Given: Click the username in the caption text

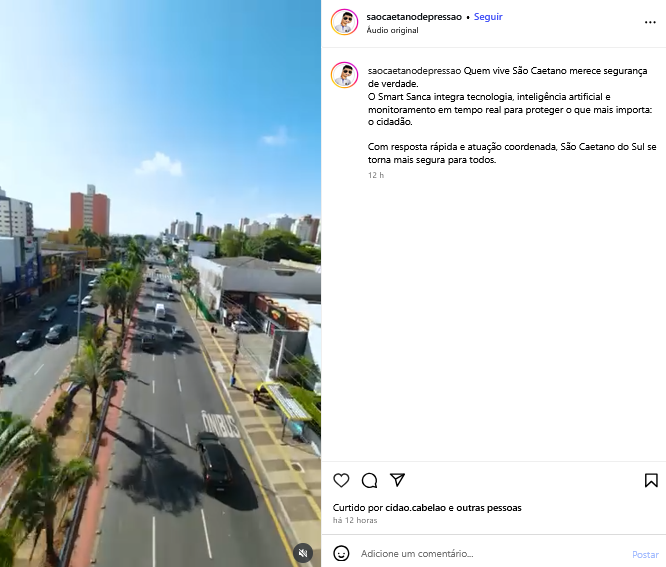Looking at the screenshot, I should click(x=414, y=71).
